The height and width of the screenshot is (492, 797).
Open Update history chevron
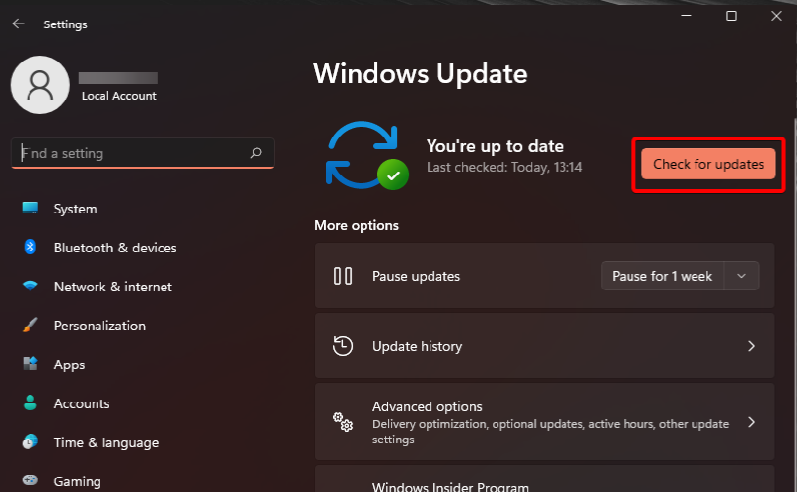tap(751, 346)
